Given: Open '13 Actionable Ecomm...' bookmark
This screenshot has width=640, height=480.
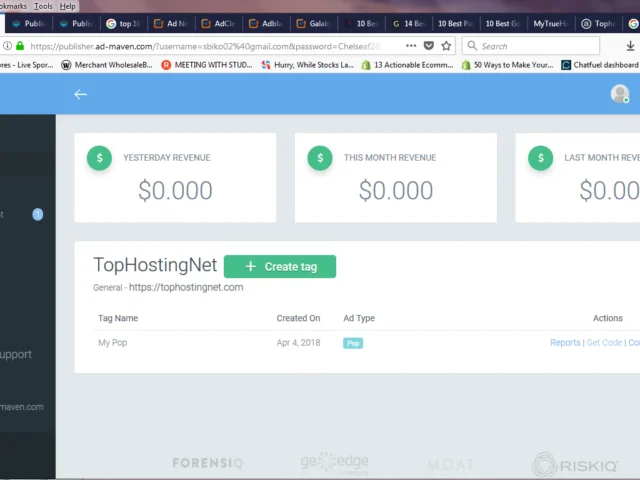Looking at the screenshot, I should click(407, 65).
